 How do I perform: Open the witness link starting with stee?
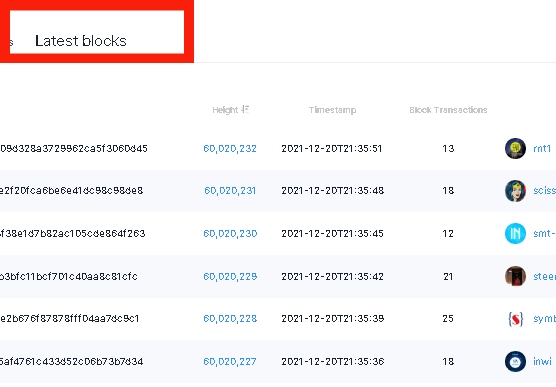544,276
